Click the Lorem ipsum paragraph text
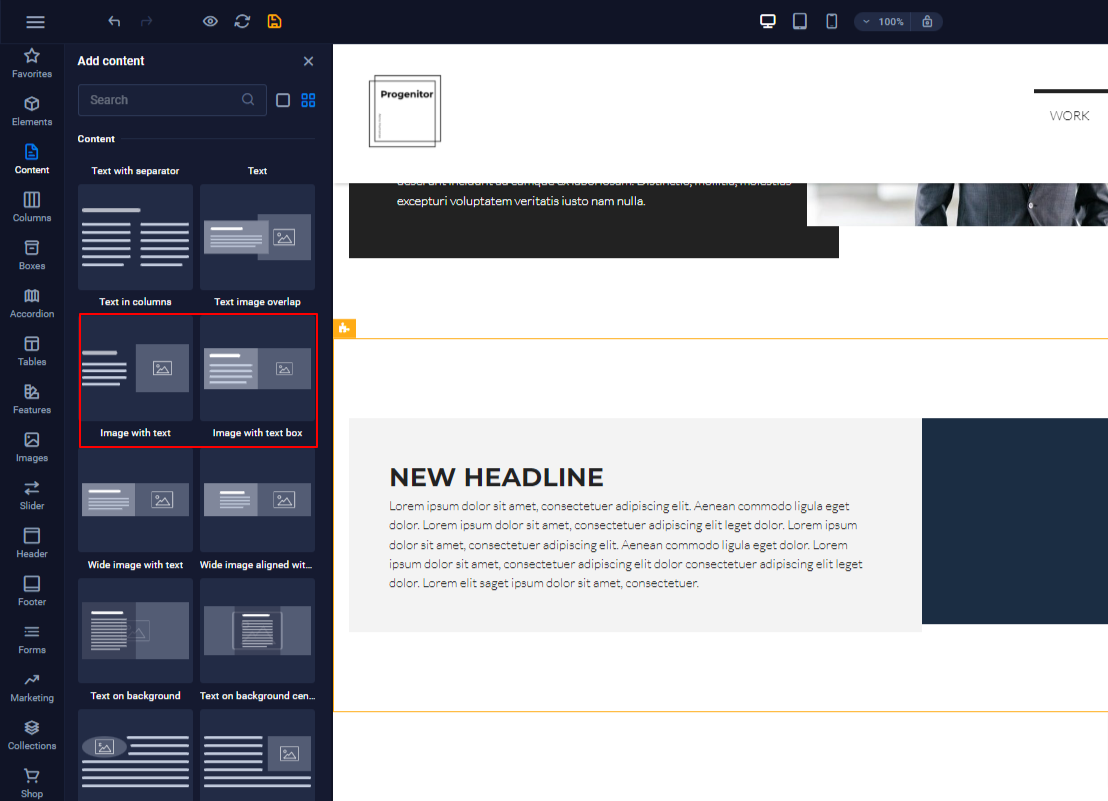 pos(625,545)
